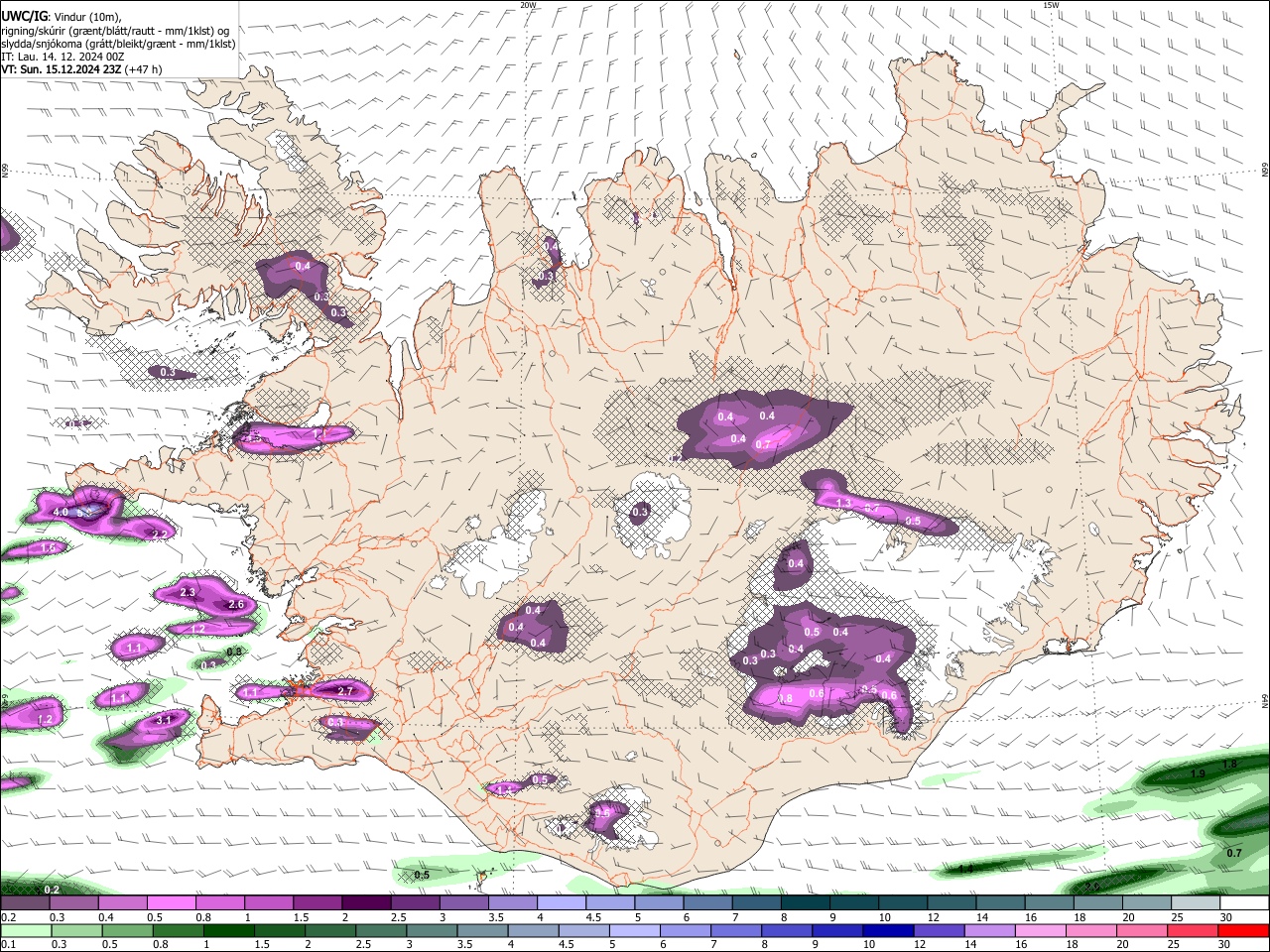Image resolution: width=1270 pixels, height=952 pixels.
Task: Click the dark teal 8–9 swatch in upper legend row
Action: [x=806, y=903]
